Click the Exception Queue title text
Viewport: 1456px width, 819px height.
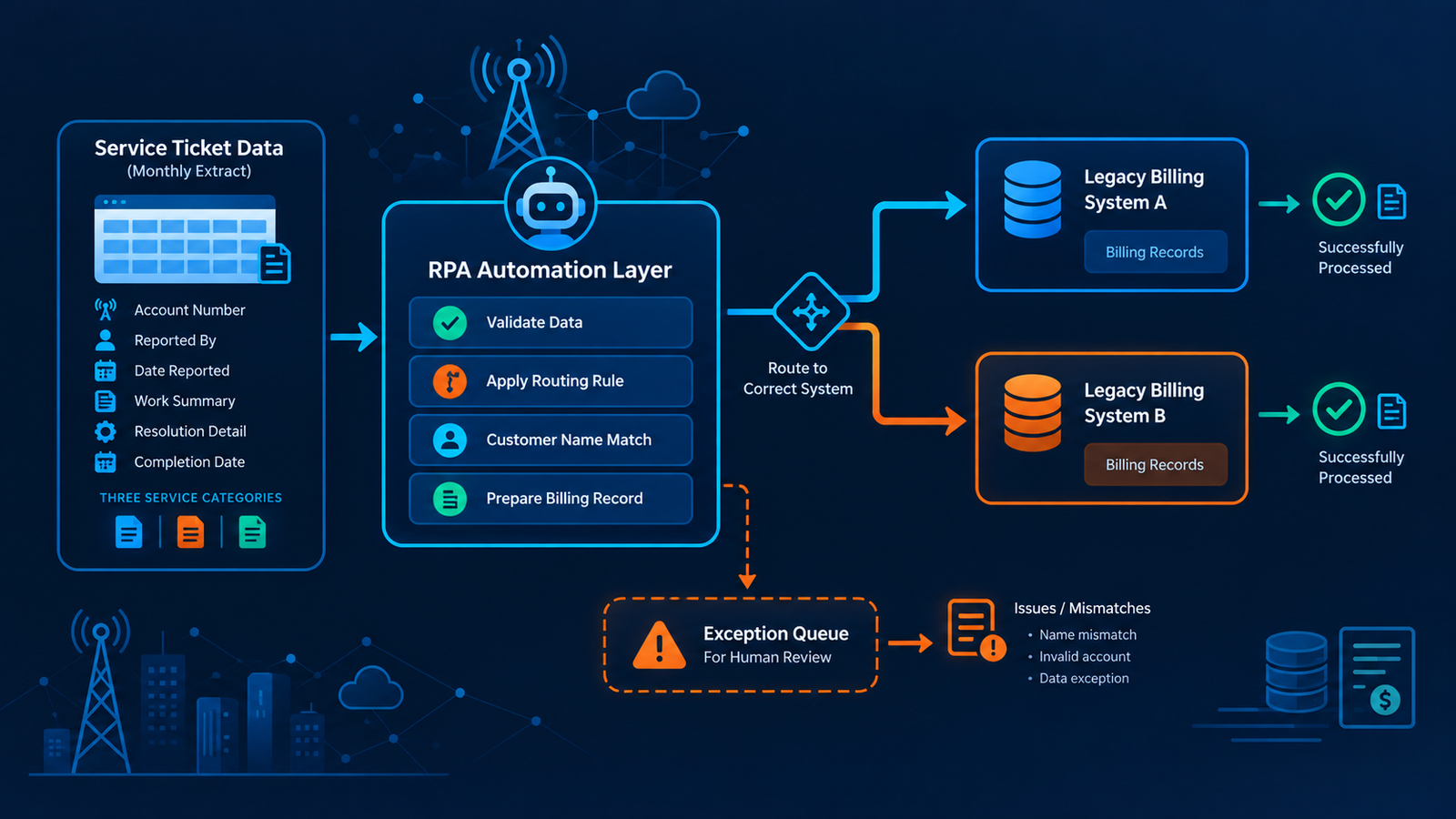pos(776,633)
